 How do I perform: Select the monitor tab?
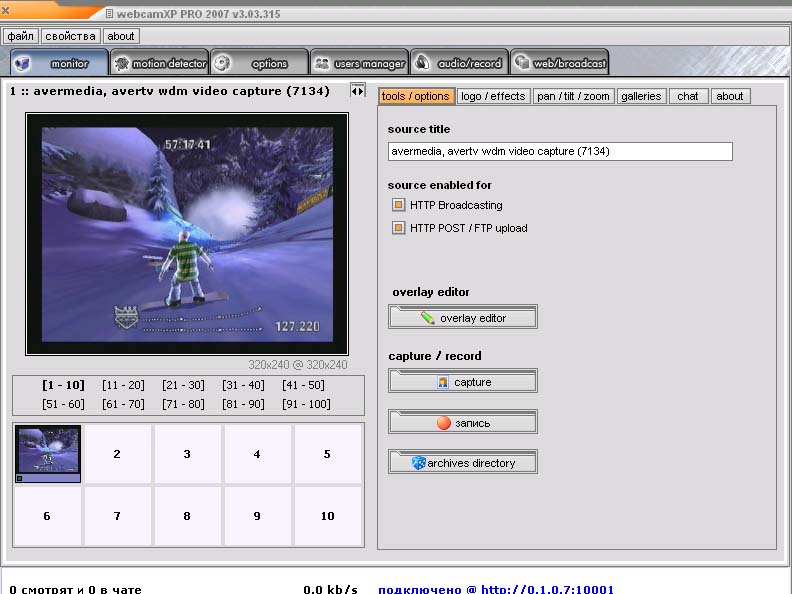pos(59,62)
